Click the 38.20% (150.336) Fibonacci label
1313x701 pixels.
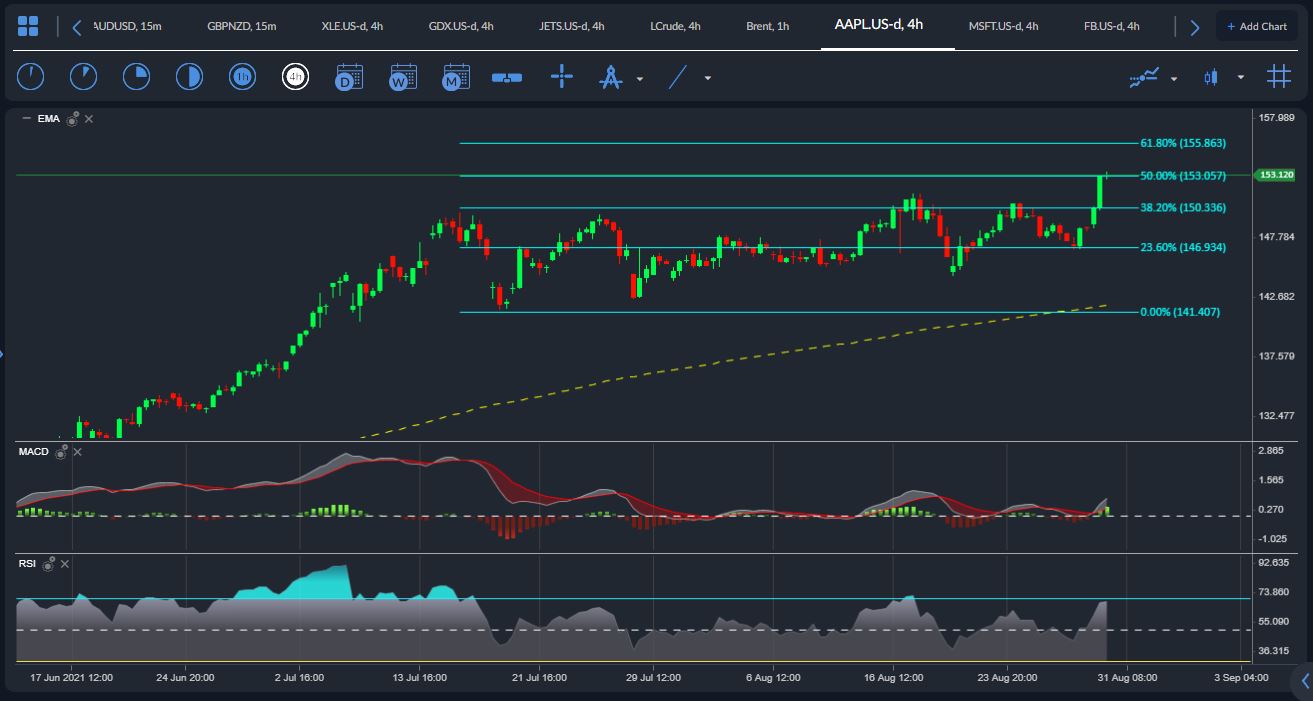pyautogui.click(x=1183, y=208)
